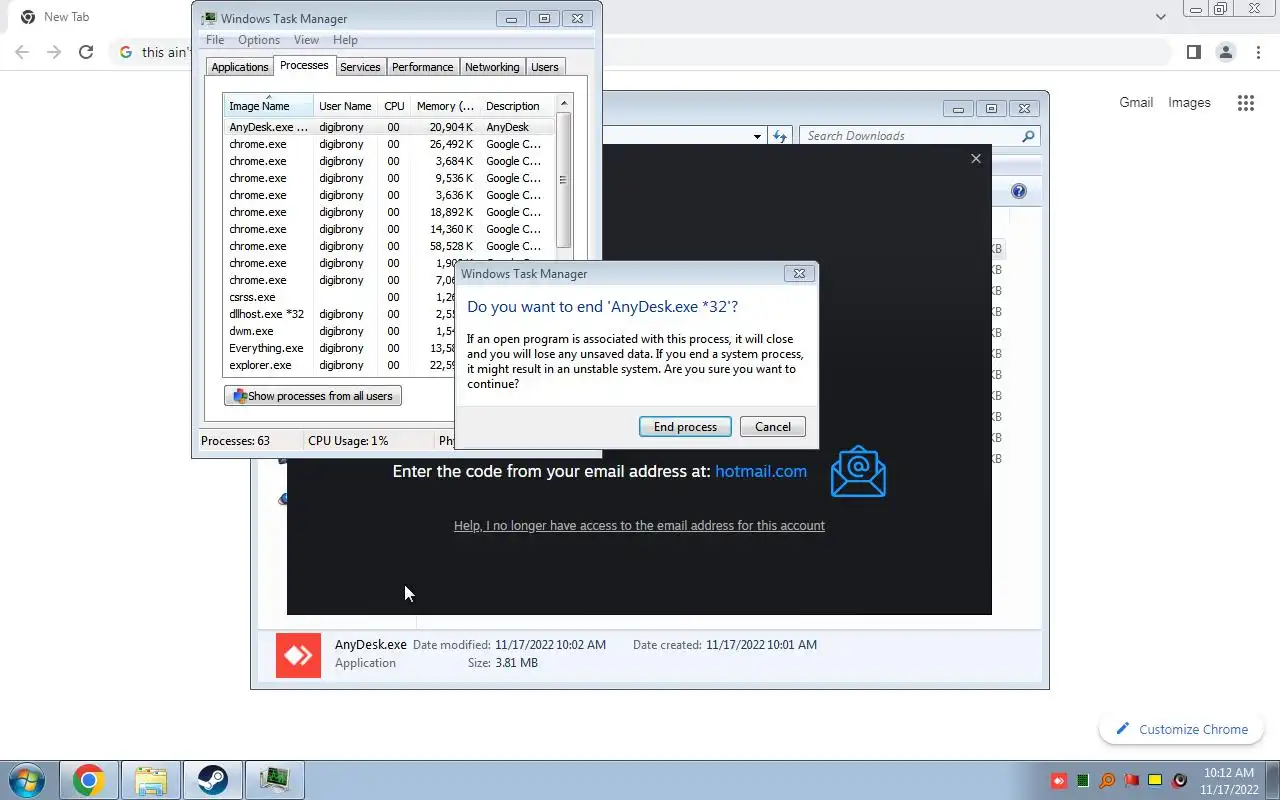Click process list scrollbar up arrow
This screenshot has width=1280, height=800.
[564, 104]
